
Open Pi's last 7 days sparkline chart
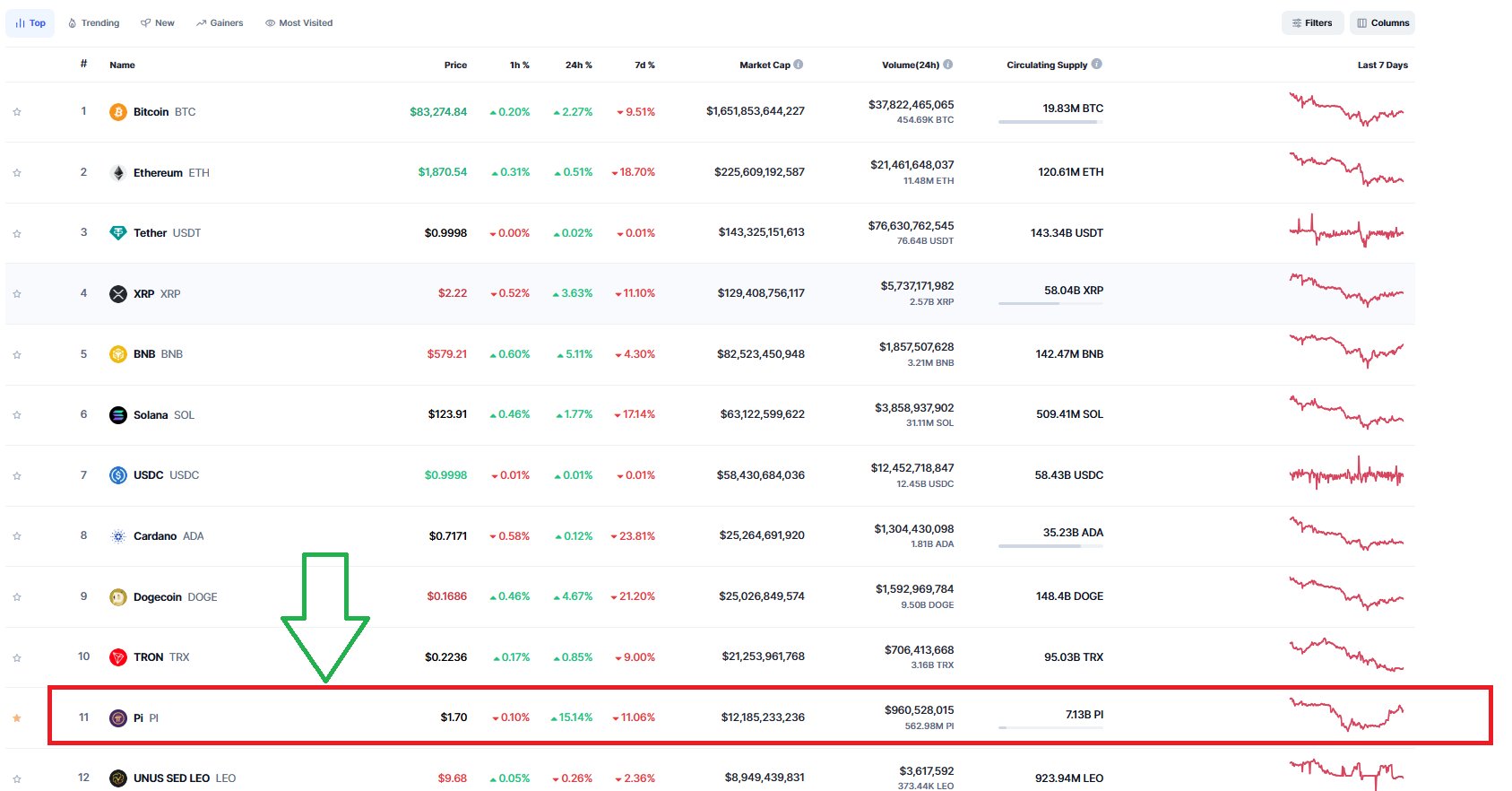[x=1346, y=714]
